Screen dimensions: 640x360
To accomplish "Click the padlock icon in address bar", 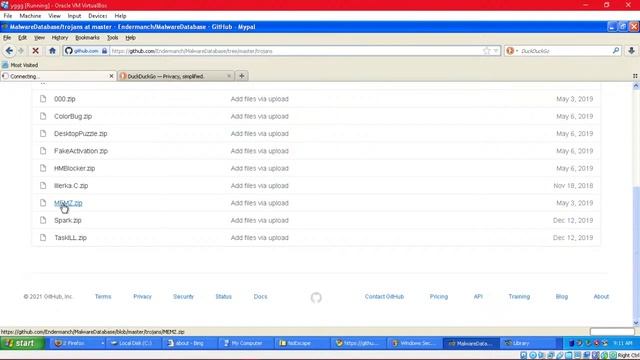I will pyautogui.click(x=104, y=51).
